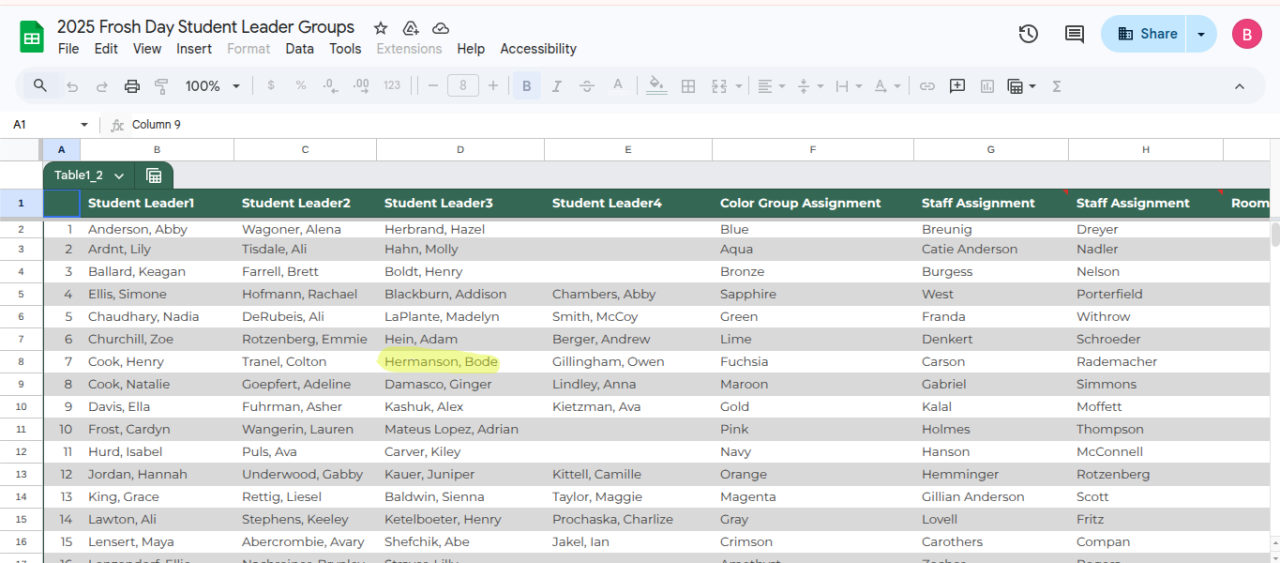Click the print icon in toolbar
Screen dimensions: 1280x563
pyautogui.click(x=132, y=86)
